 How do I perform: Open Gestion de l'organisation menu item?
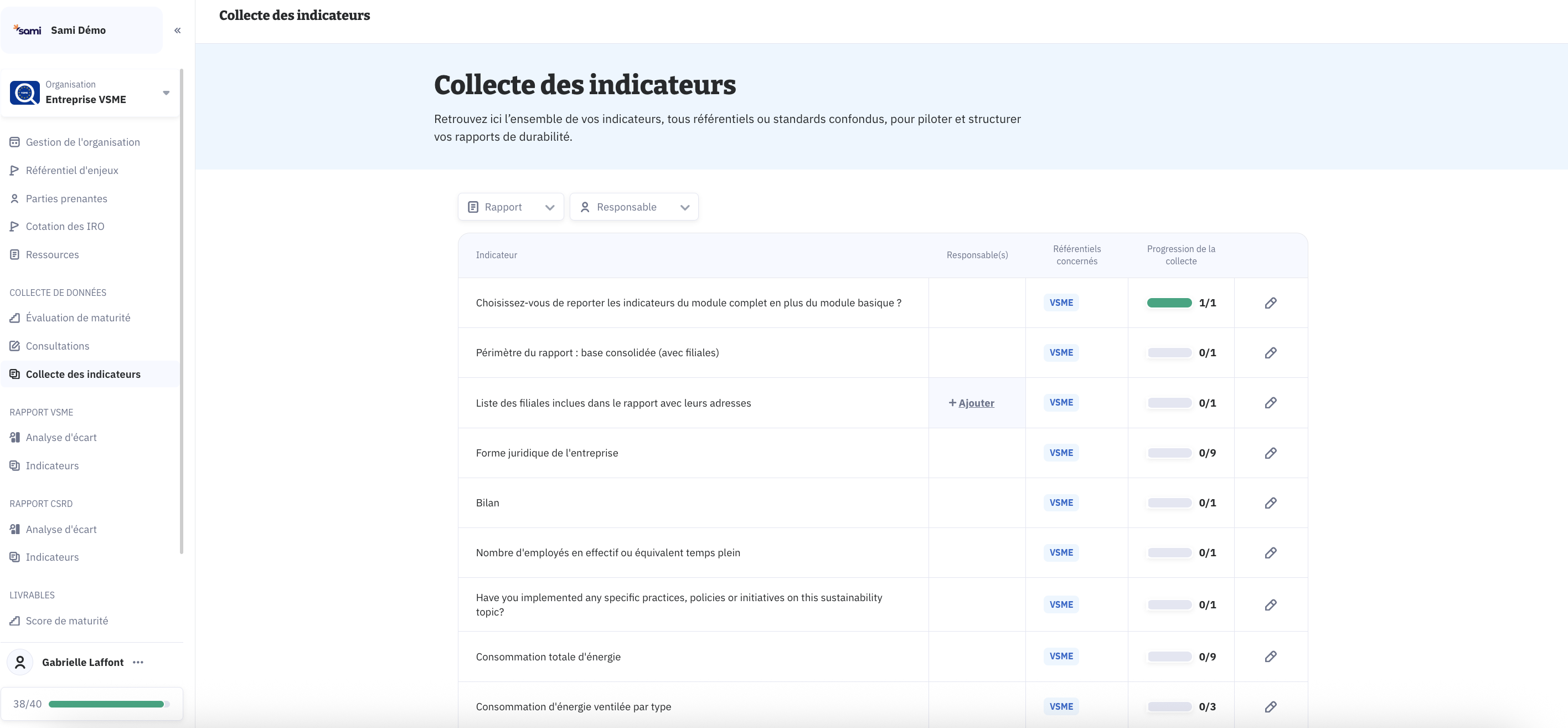click(82, 142)
